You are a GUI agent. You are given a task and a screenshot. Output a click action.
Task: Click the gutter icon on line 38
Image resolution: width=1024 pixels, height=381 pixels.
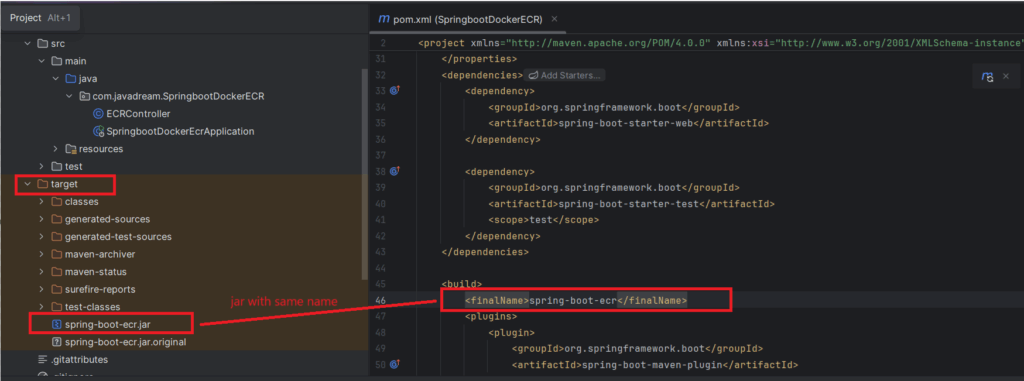(x=394, y=172)
